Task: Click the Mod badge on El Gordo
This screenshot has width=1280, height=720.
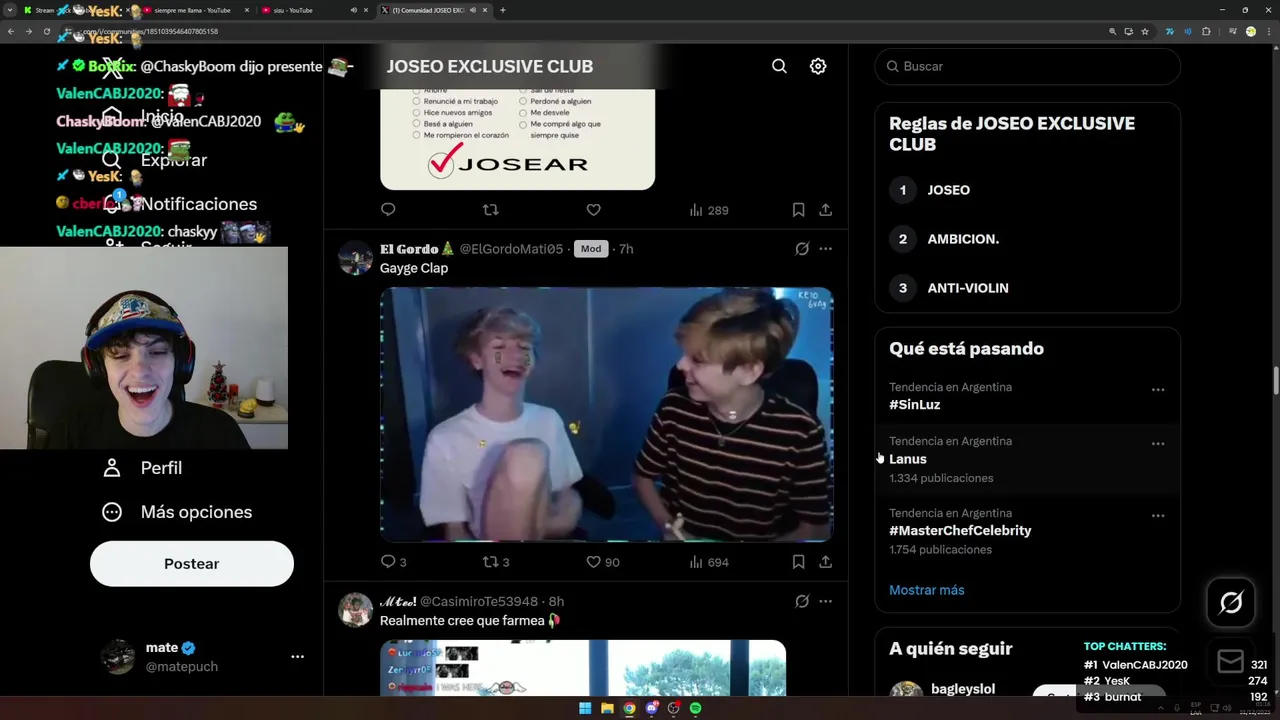Action: click(x=591, y=249)
